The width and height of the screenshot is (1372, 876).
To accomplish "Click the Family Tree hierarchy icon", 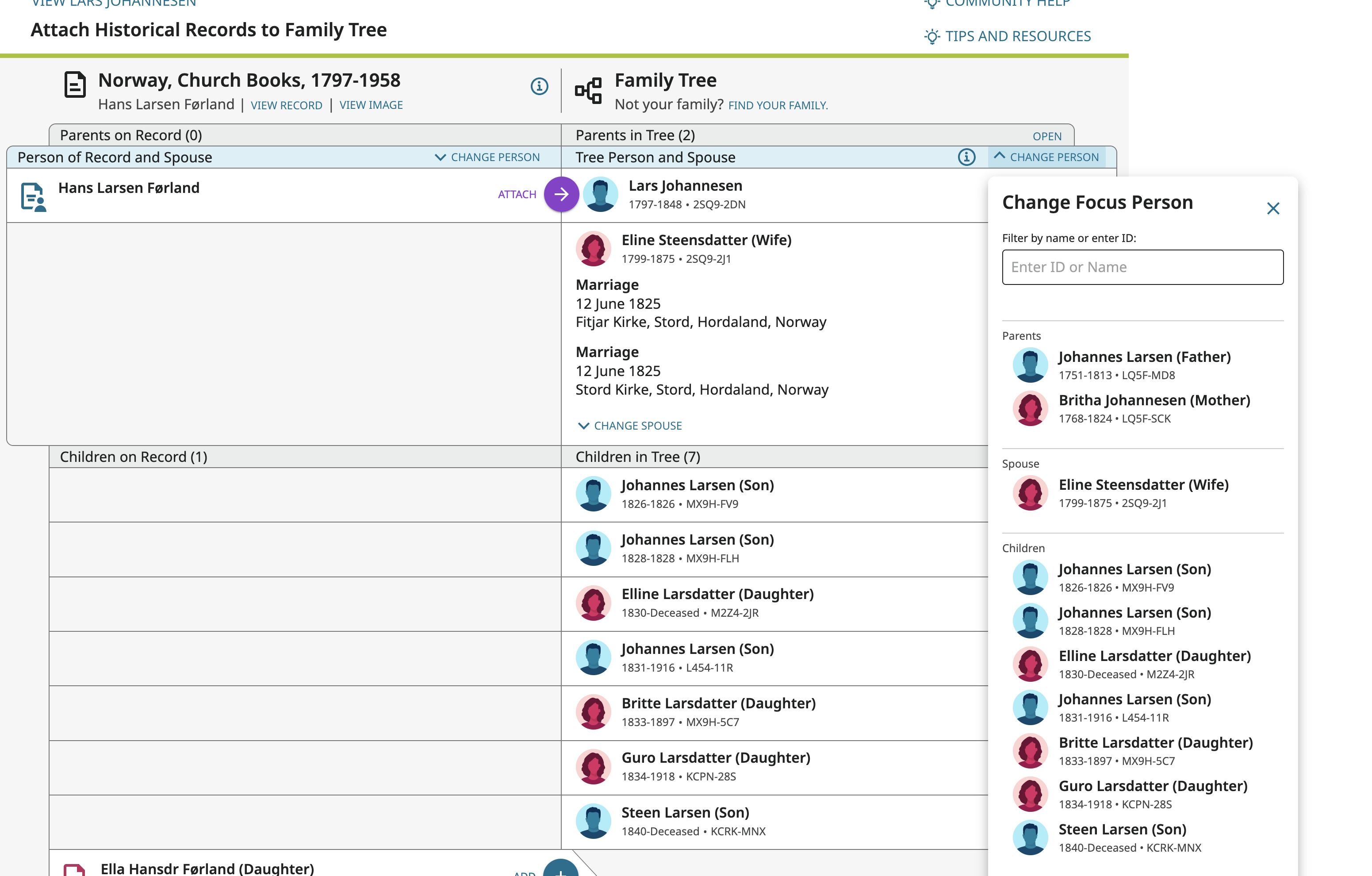I will [589, 90].
